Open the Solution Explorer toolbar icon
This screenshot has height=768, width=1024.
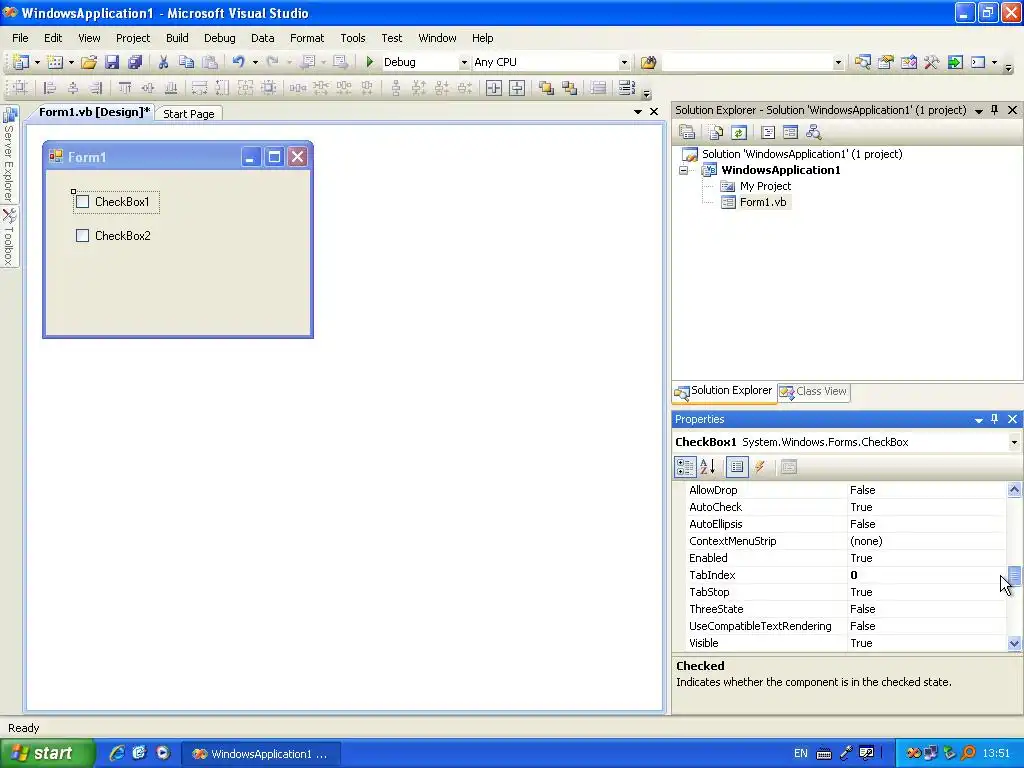point(863,62)
